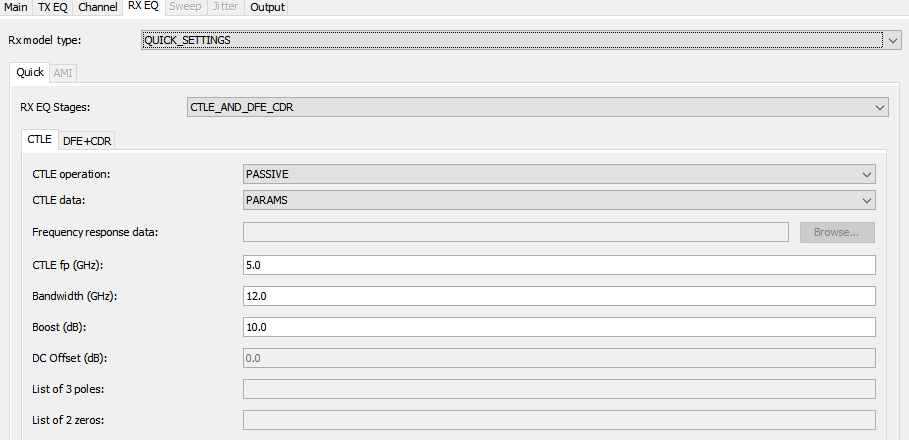Click the RX EQ tab
The height and width of the screenshot is (440, 909).
(143, 6)
